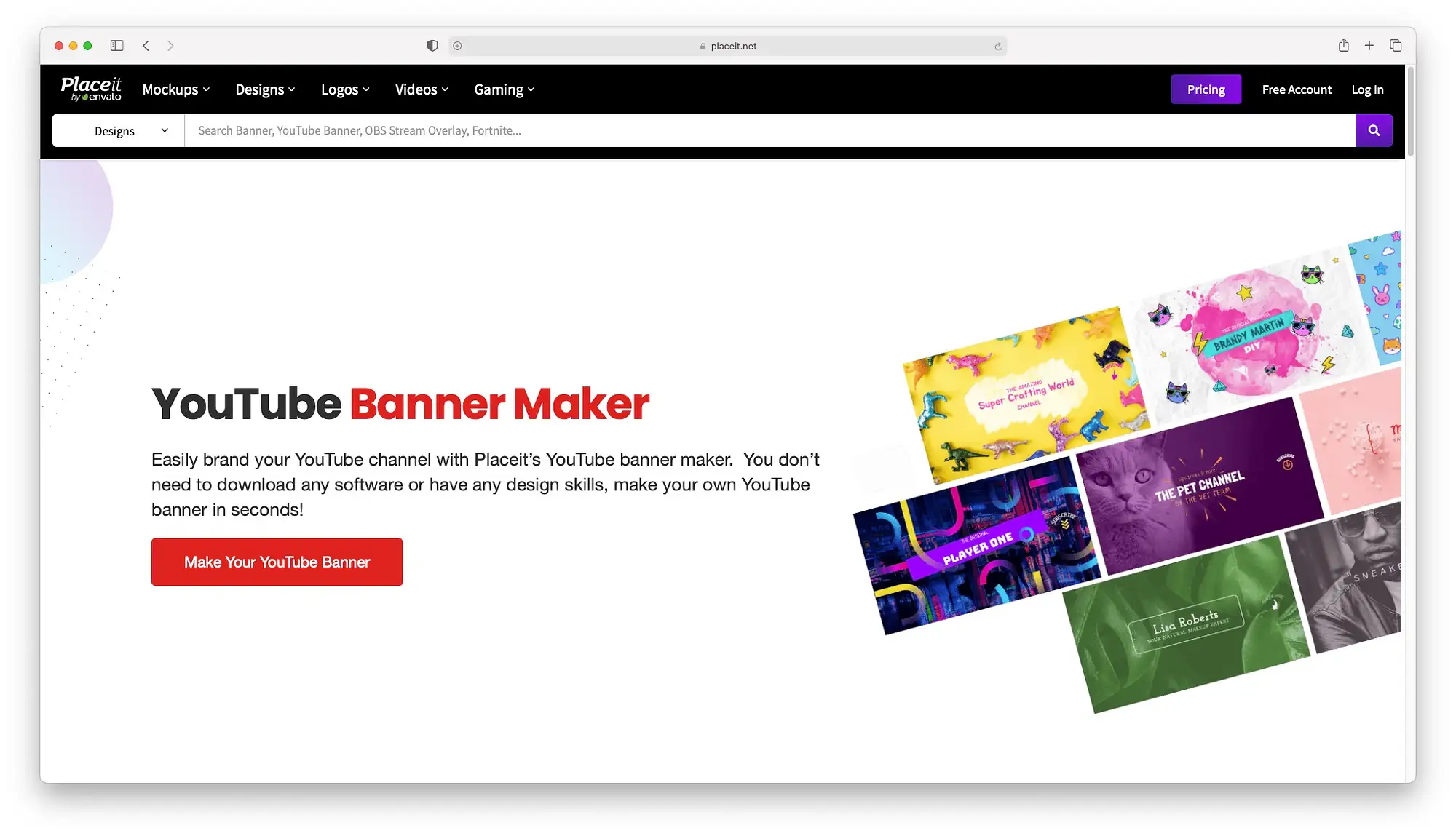Image resolution: width=1456 pixels, height=836 pixels.
Task: Expand the Mockups navigation dropdown
Action: click(175, 89)
